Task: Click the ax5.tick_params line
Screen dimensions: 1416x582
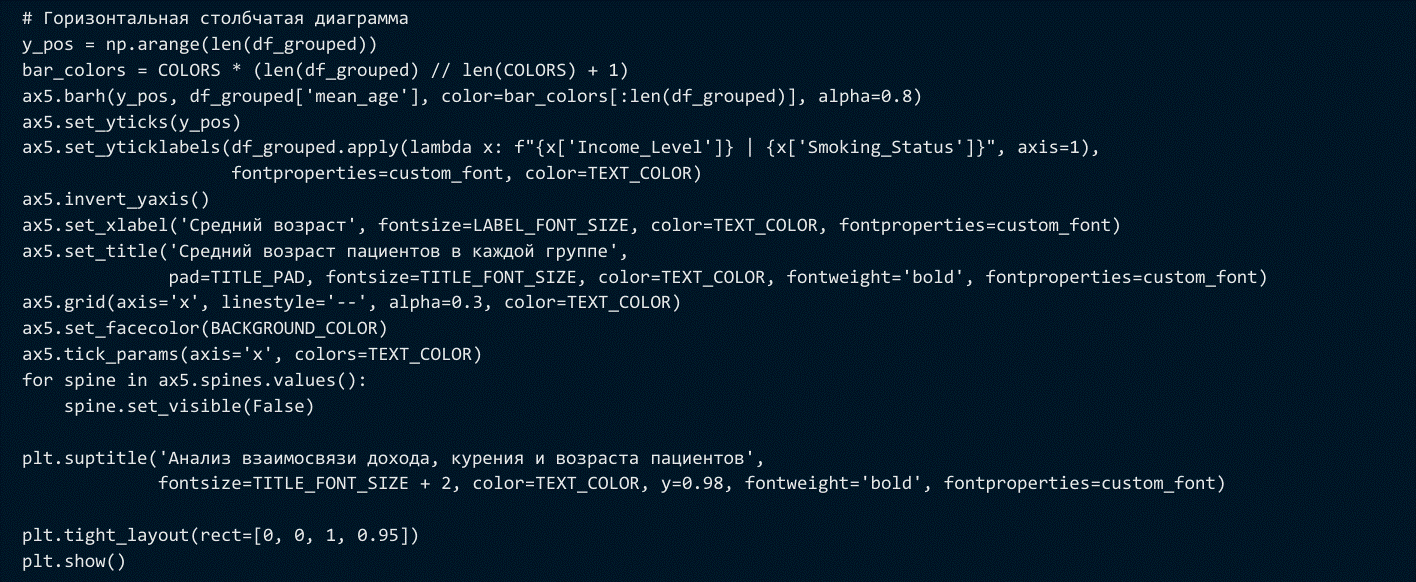Action: pyautogui.click(x=251, y=354)
